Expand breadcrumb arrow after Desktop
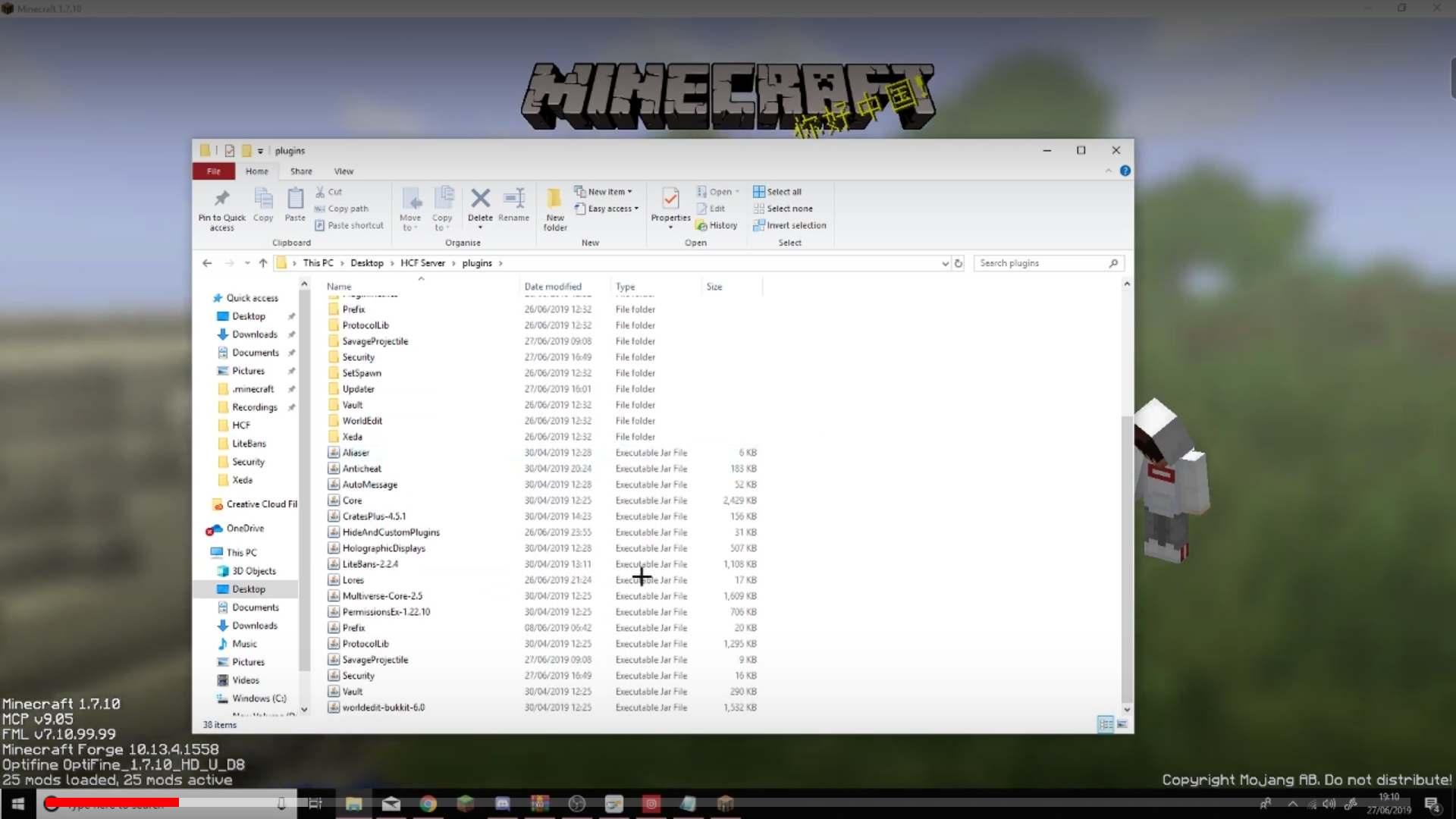 coord(392,263)
